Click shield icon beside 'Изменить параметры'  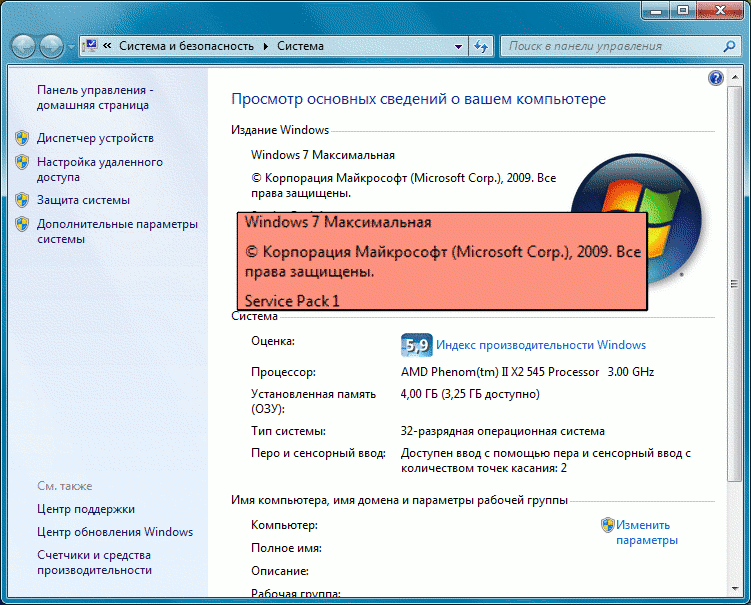(607, 525)
